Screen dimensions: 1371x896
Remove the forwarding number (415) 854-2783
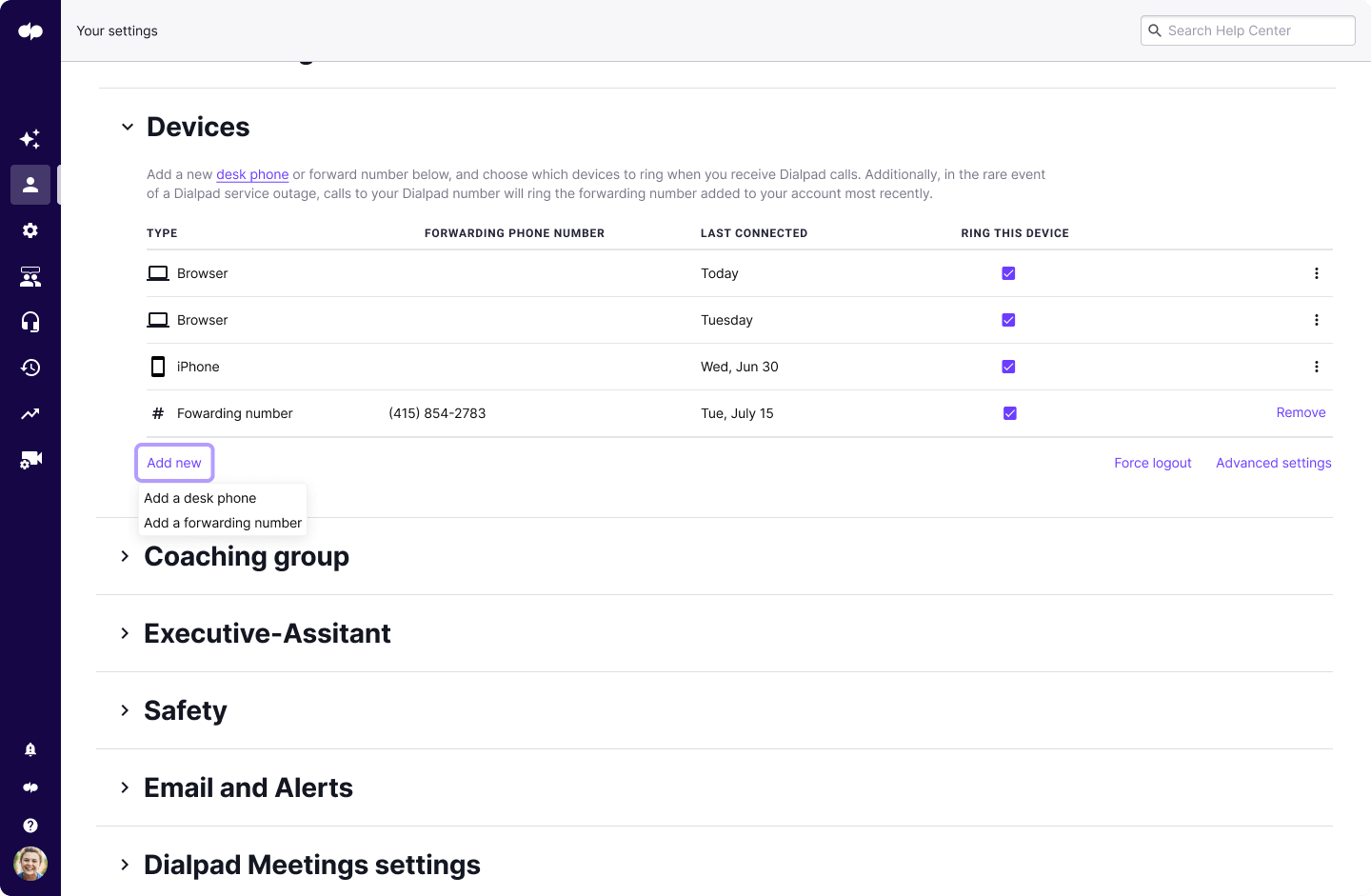click(1301, 412)
